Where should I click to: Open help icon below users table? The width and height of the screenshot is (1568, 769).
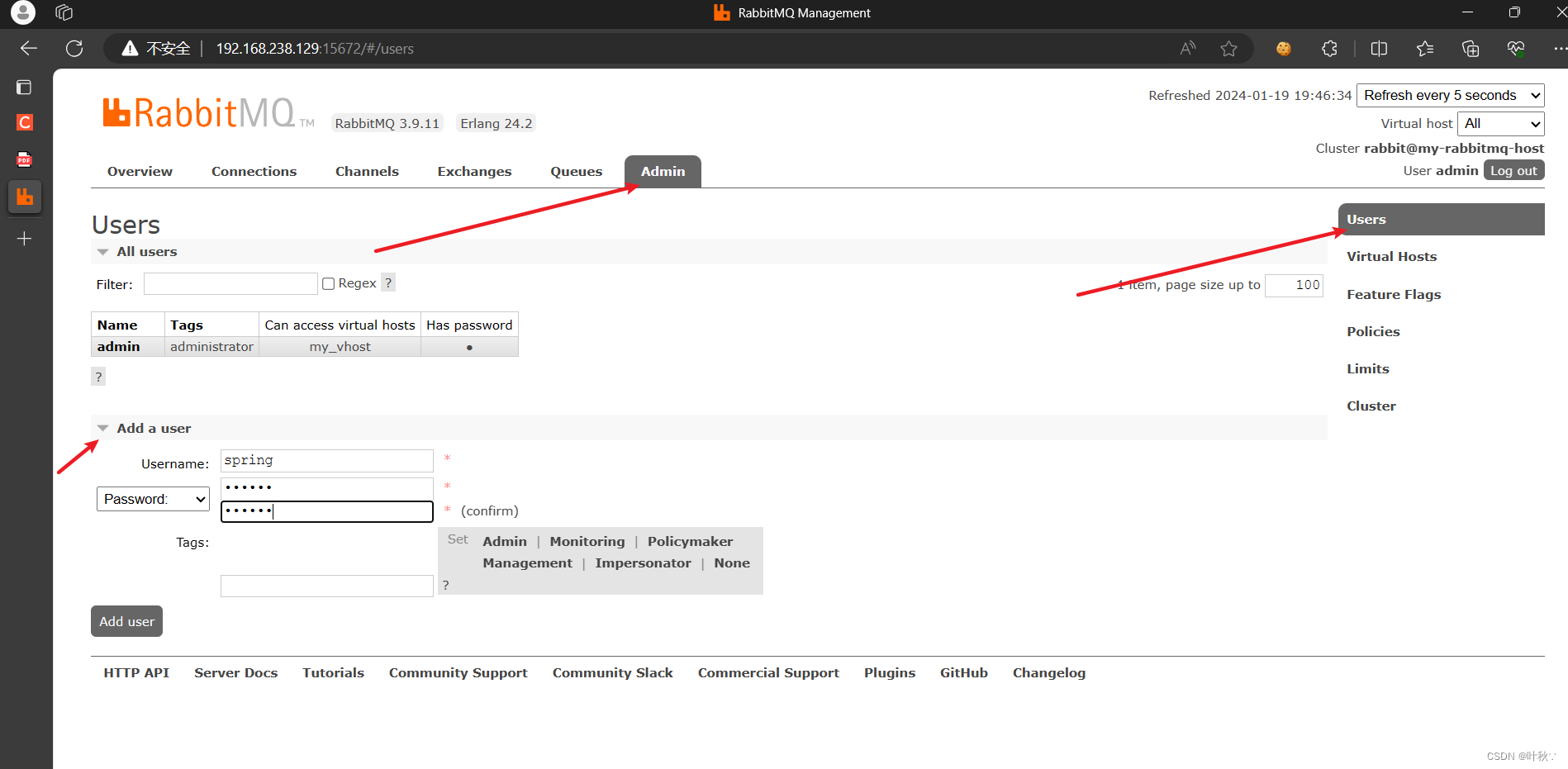[98, 377]
